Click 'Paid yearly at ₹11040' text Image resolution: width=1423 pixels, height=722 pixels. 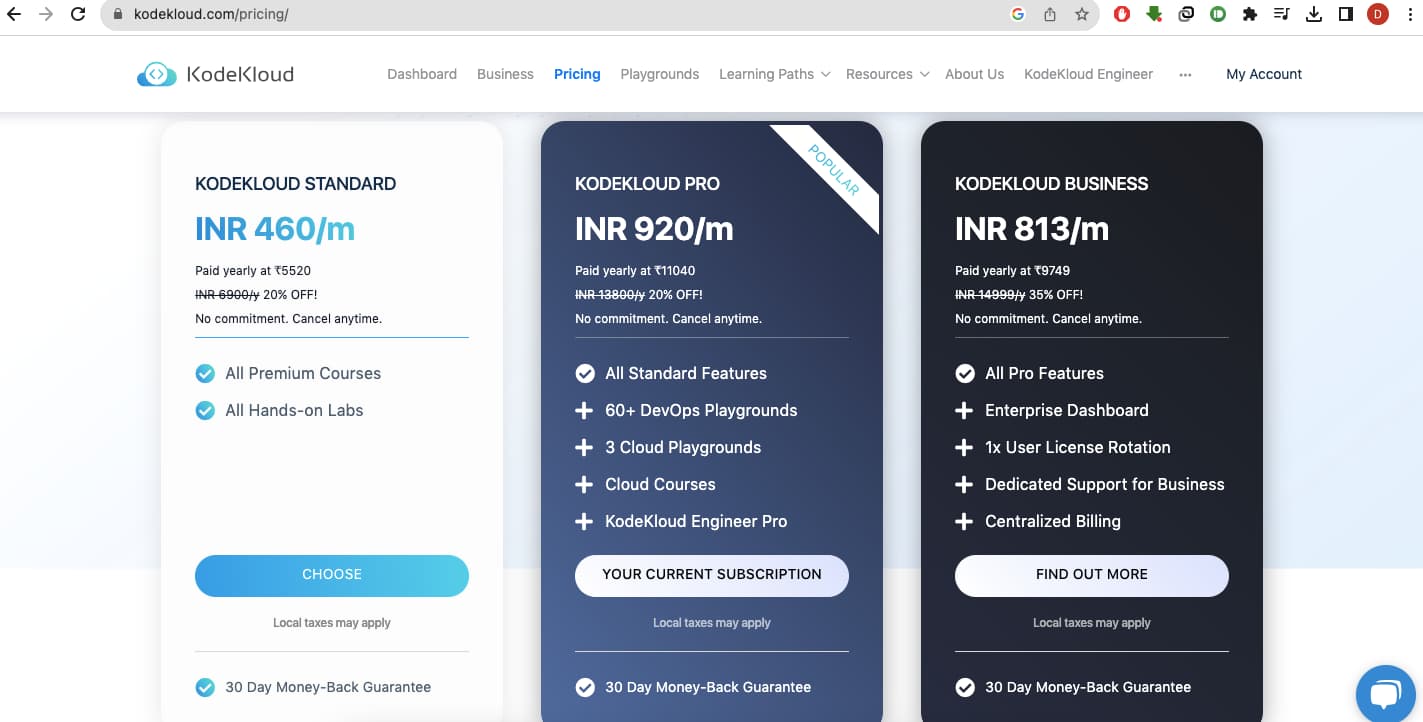[x=635, y=271]
